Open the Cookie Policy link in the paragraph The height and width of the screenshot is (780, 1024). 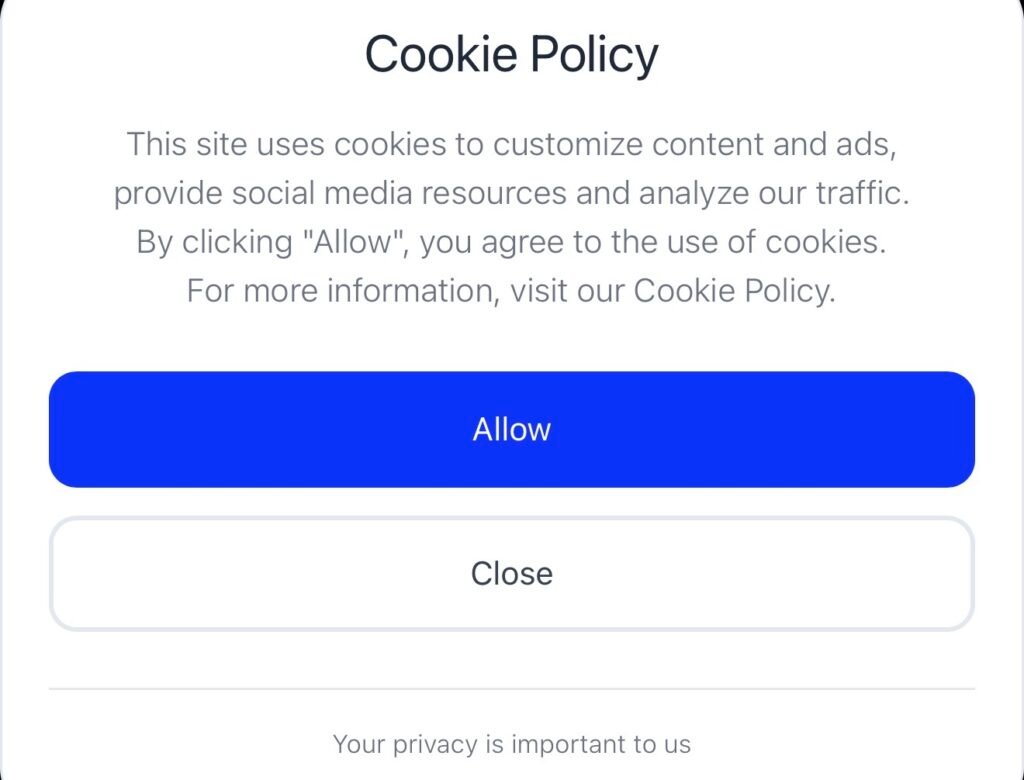(x=733, y=291)
